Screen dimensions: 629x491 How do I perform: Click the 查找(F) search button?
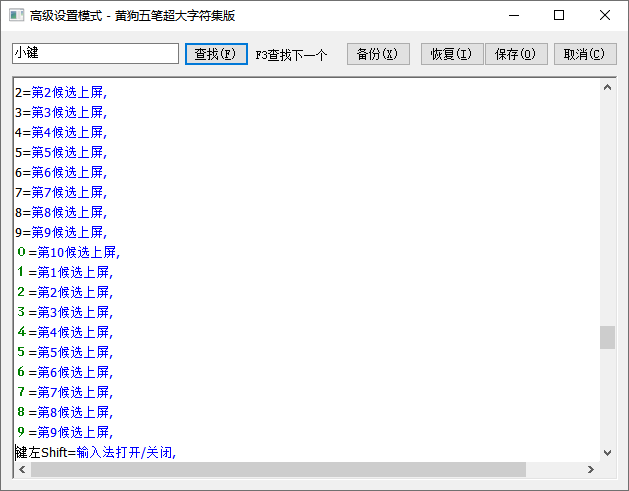(x=216, y=54)
